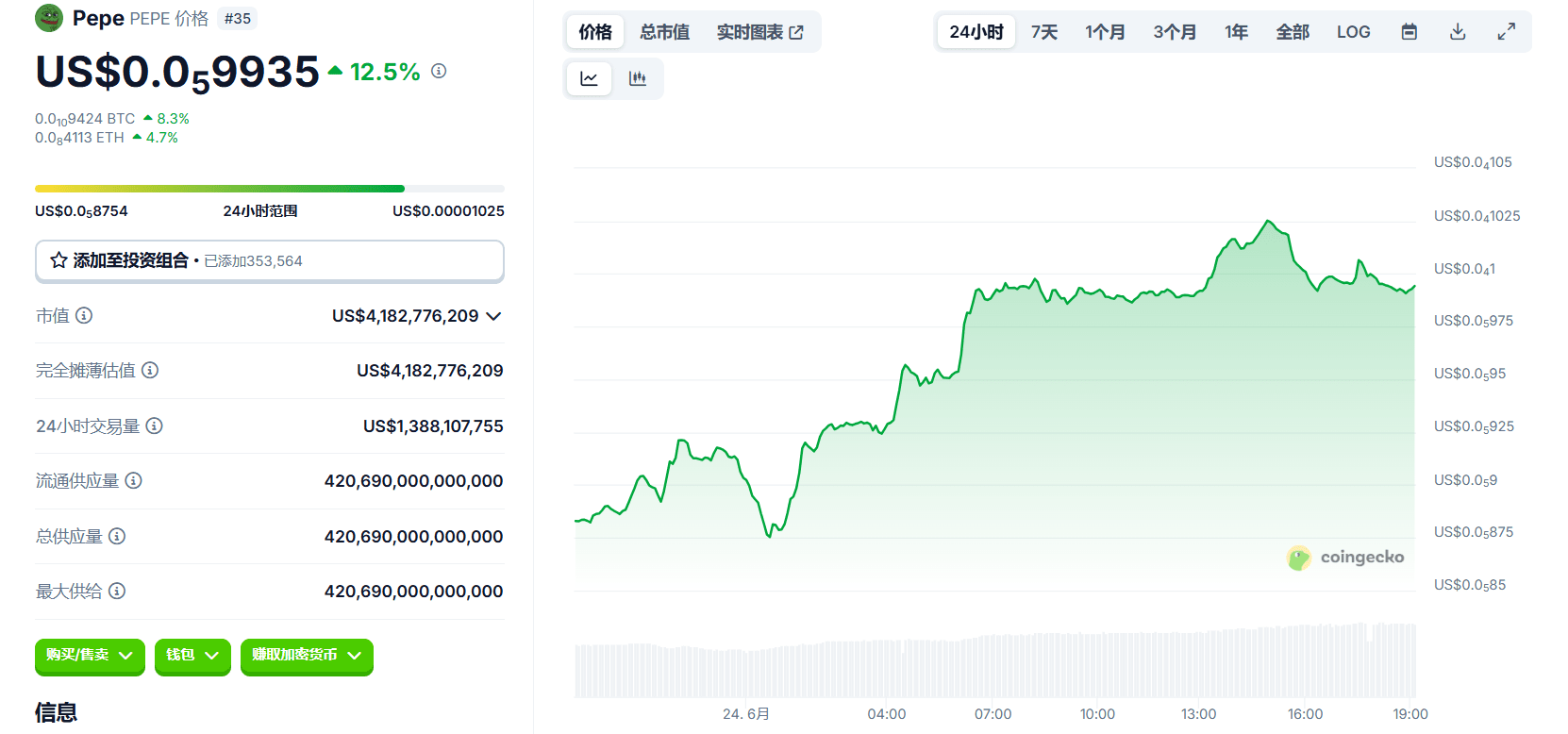This screenshot has height=734, width=1568.
Task: Show info tooltip for 总供应量
Action: pos(117,536)
